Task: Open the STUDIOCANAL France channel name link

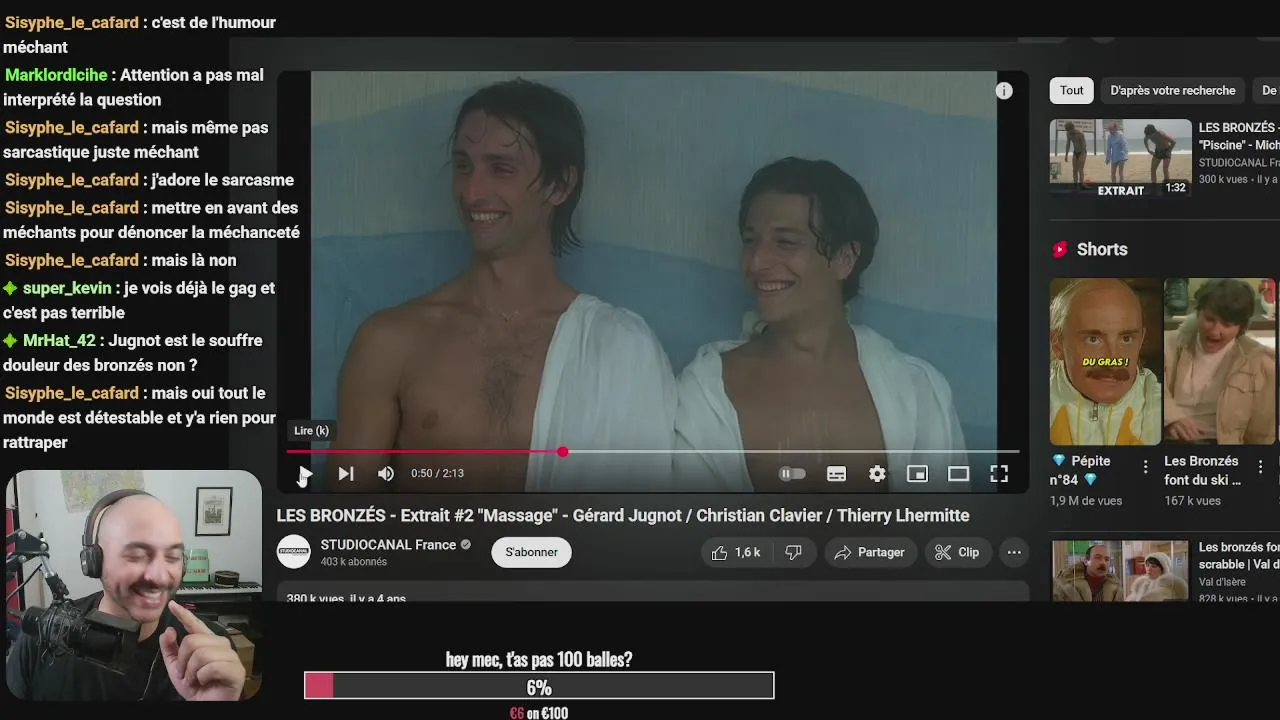Action: click(x=388, y=545)
